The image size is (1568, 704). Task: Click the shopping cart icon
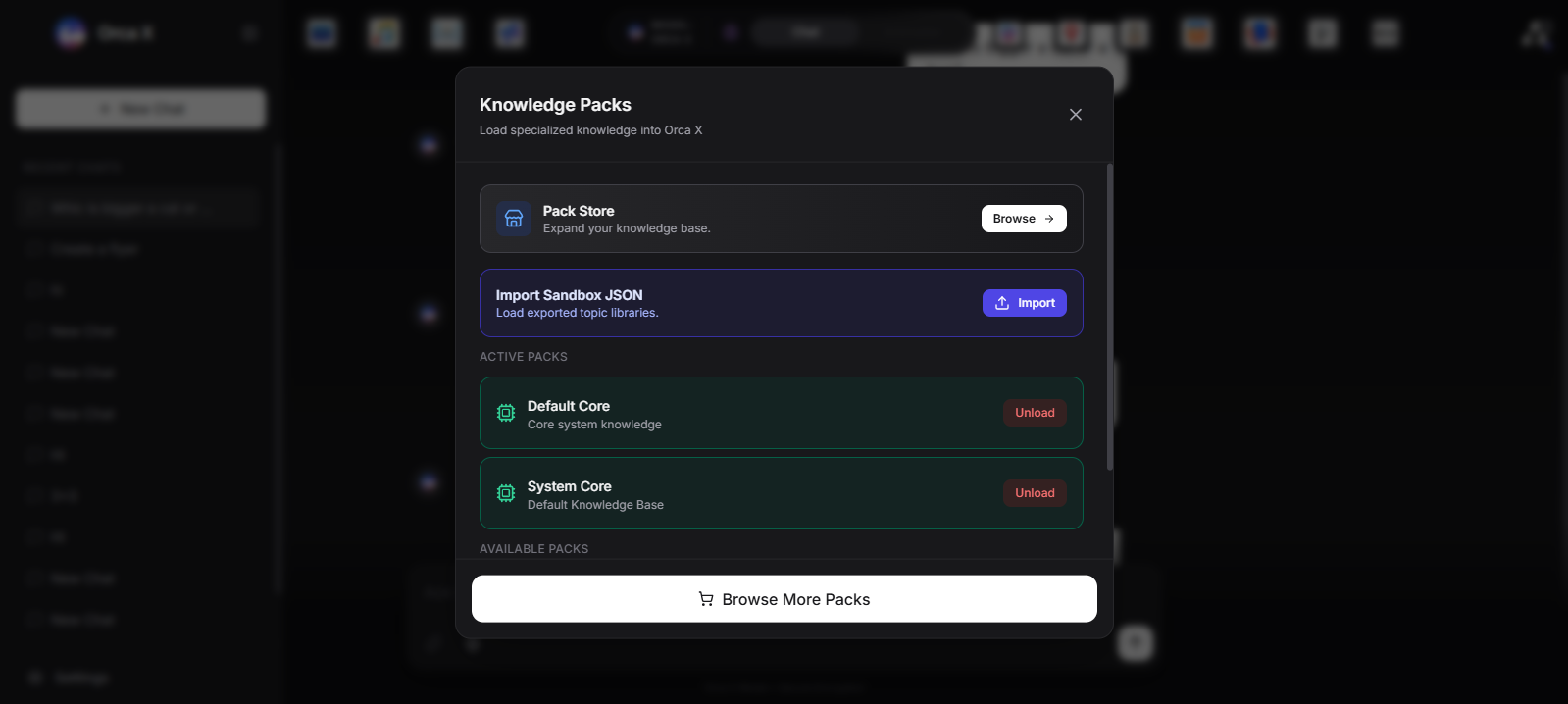(x=706, y=599)
